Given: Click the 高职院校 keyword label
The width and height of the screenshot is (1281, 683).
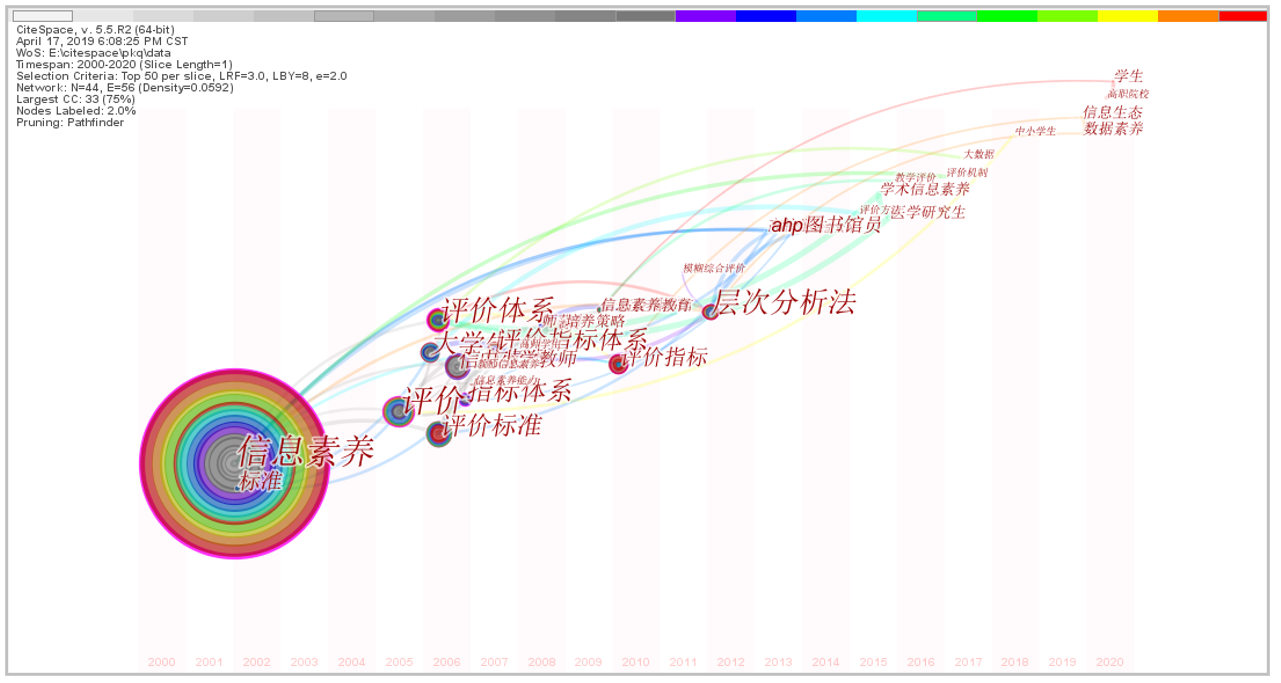Looking at the screenshot, I should [1128, 94].
